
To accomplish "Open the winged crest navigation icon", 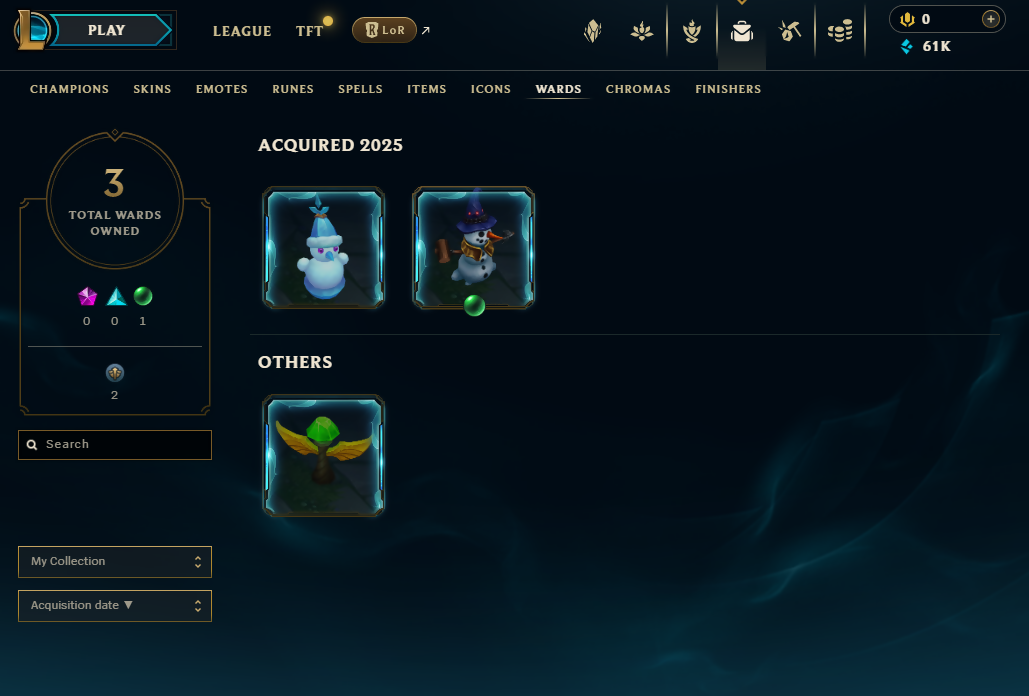I will pyautogui.click(x=692, y=31).
